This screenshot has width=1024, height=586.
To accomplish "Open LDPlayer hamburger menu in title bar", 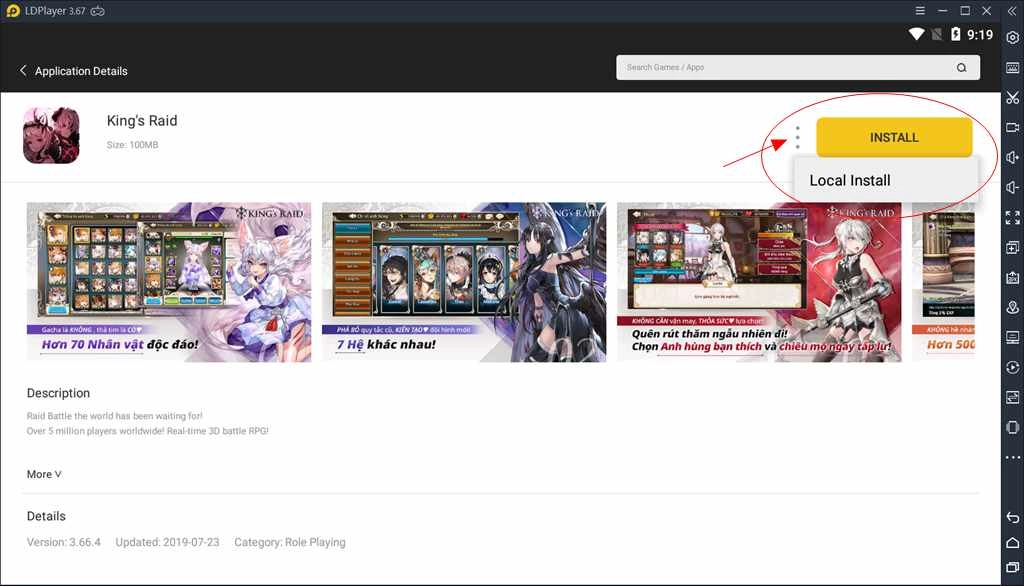I will (x=918, y=10).
